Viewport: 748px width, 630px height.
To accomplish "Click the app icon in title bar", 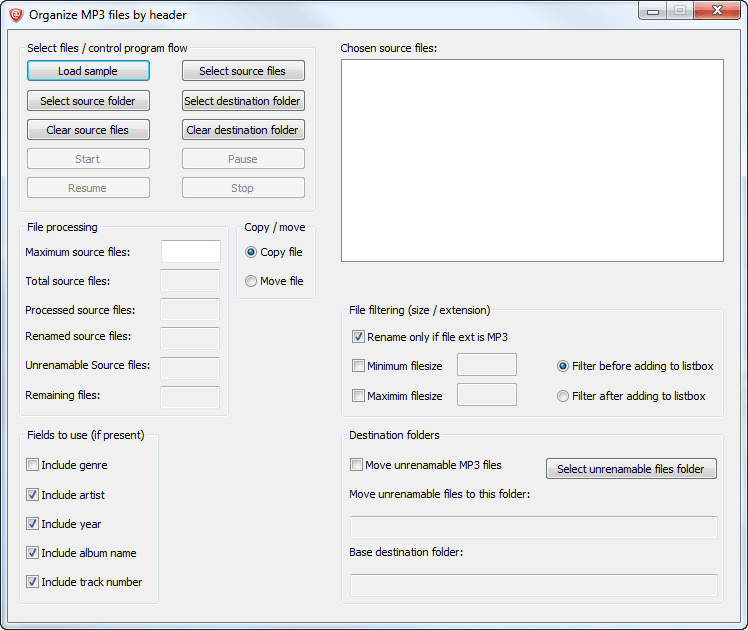I will tap(16, 15).
